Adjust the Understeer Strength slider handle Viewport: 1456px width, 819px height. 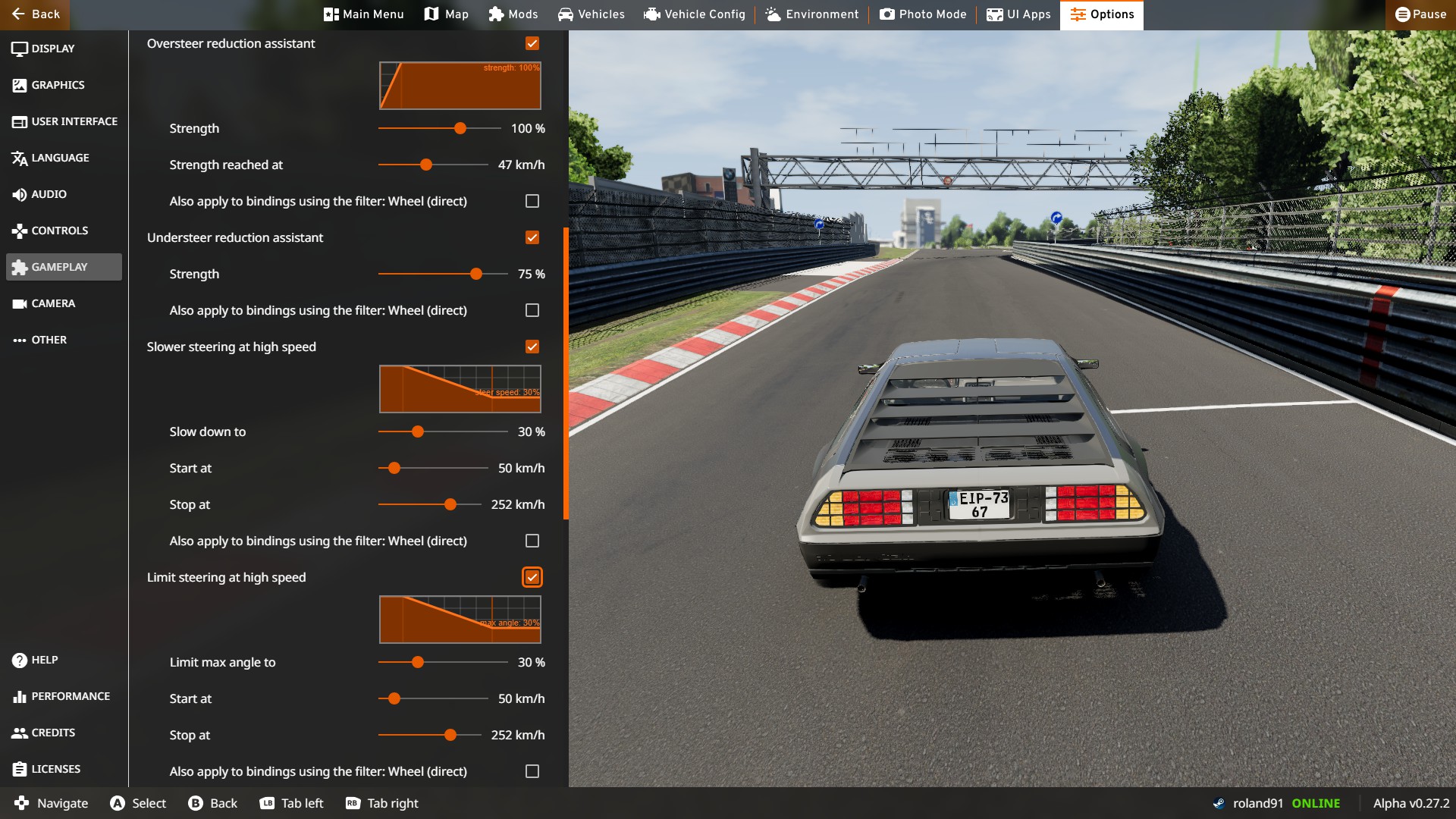coord(476,275)
